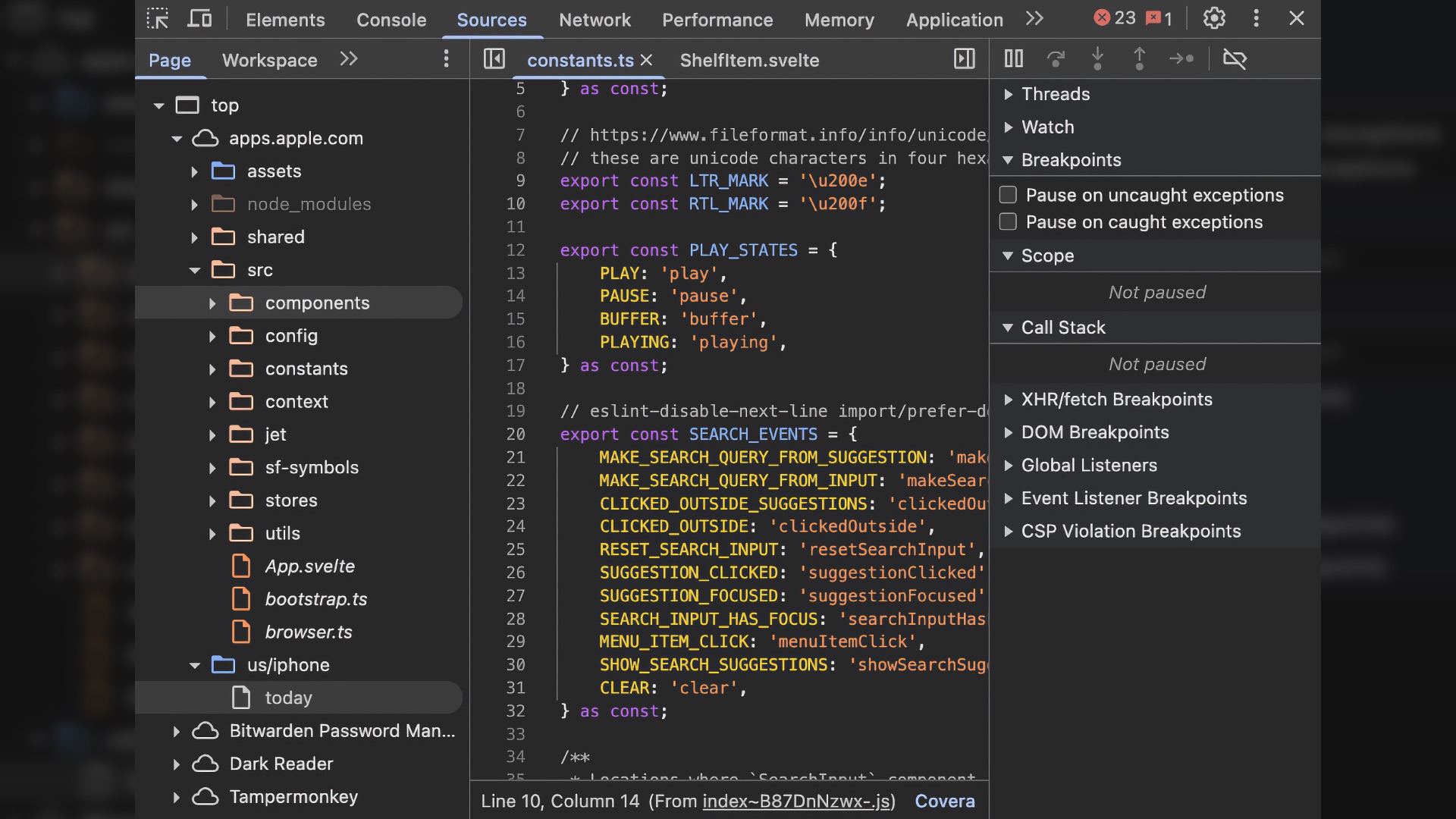Open the index~B87DnNzwx-.js source link
The height and width of the screenshot is (819, 1456).
click(x=795, y=802)
